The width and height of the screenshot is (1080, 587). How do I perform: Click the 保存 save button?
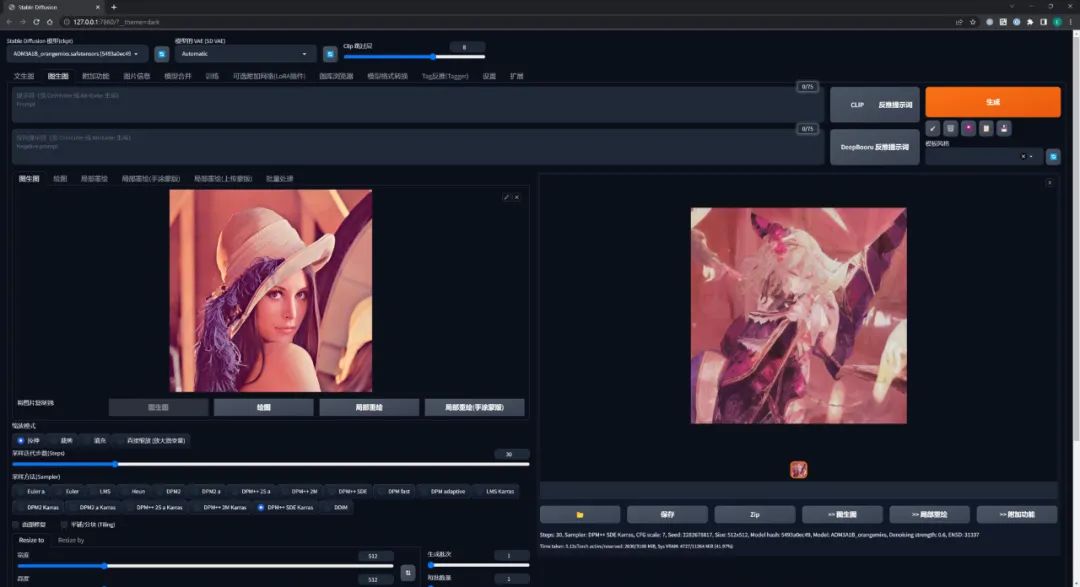667,515
